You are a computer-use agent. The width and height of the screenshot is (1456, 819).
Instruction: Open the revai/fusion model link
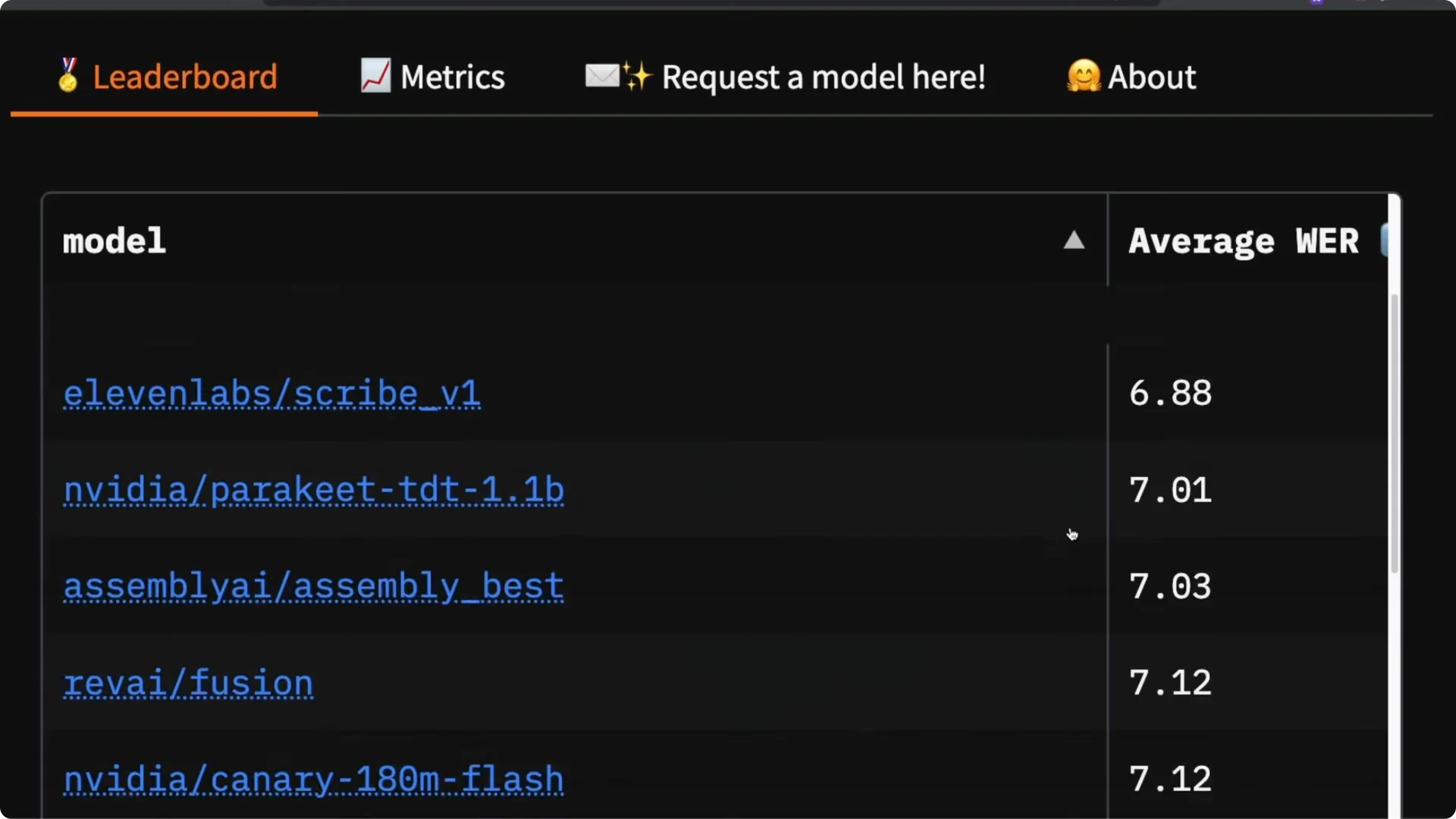coord(188,682)
